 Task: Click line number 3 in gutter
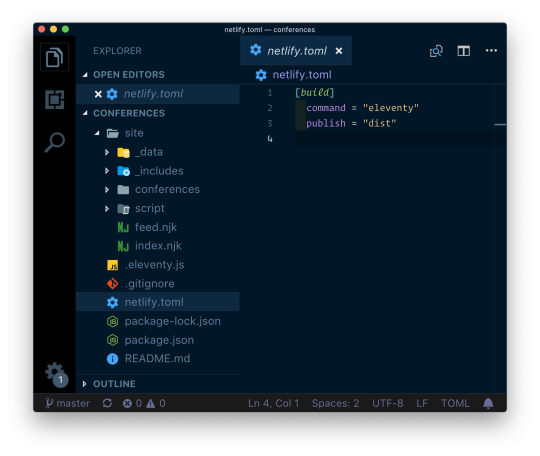pos(270,123)
